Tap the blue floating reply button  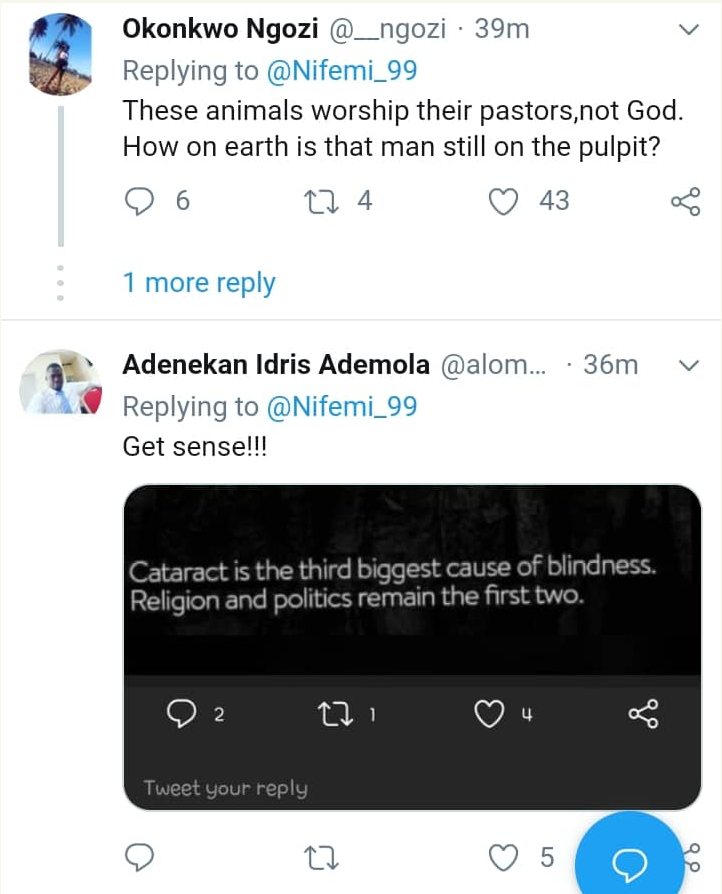(630, 858)
